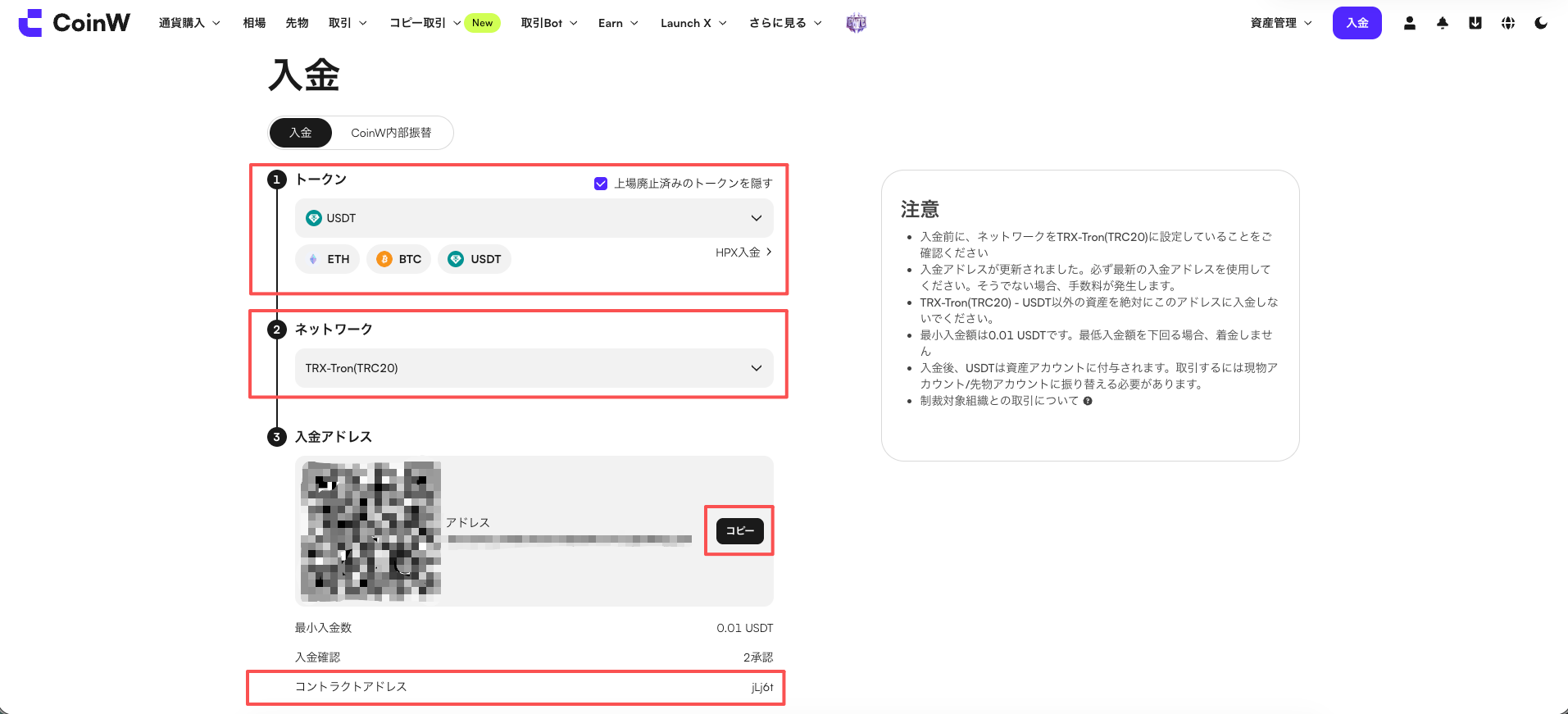Toggle 上場廃止済みのトークンを隠す checkbox
Image resolution: width=1568 pixels, height=714 pixels.
601,184
